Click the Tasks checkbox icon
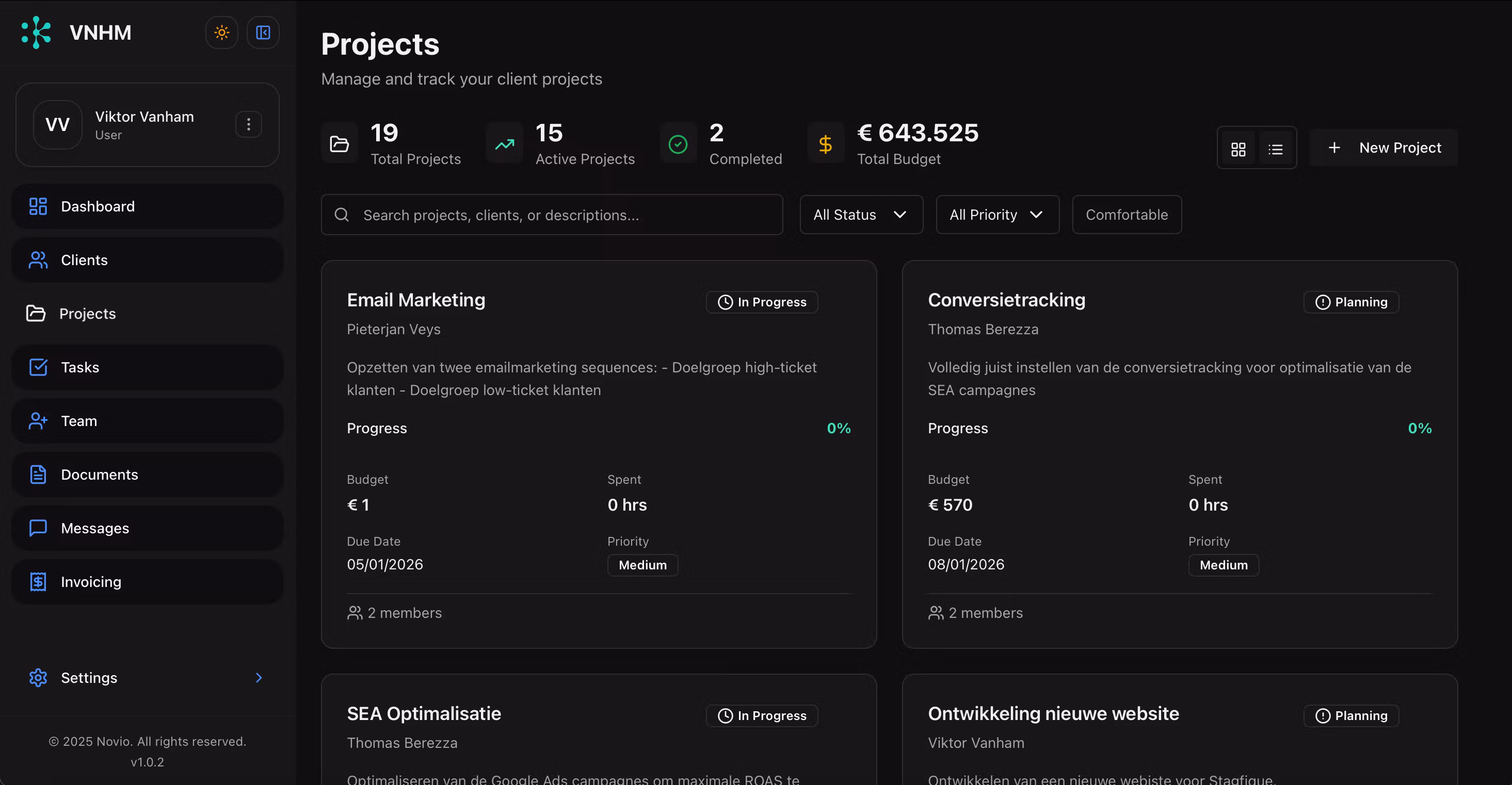 pos(38,367)
